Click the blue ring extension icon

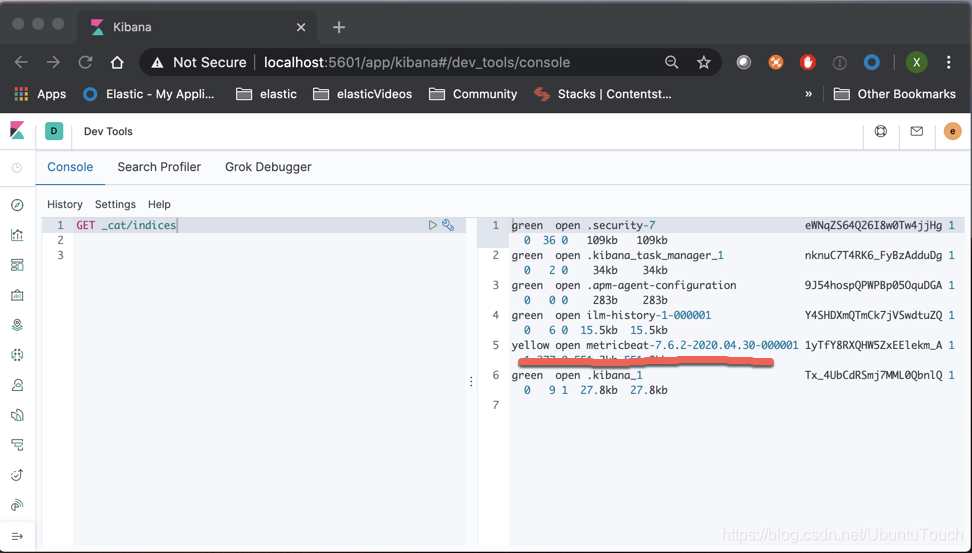coord(872,62)
